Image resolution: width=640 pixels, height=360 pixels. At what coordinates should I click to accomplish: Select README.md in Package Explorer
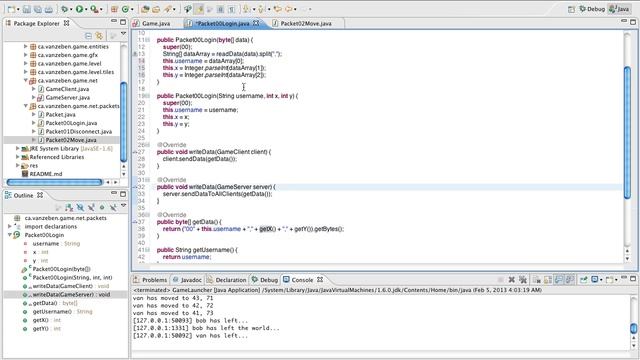coord(46,174)
